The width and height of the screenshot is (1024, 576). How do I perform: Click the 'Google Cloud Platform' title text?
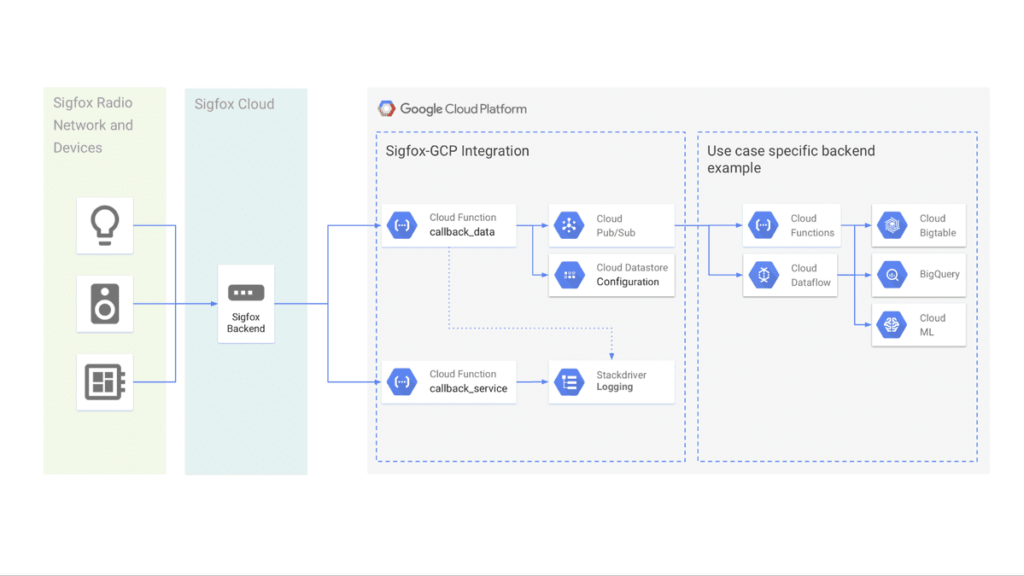pyautogui.click(x=463, y=109)
